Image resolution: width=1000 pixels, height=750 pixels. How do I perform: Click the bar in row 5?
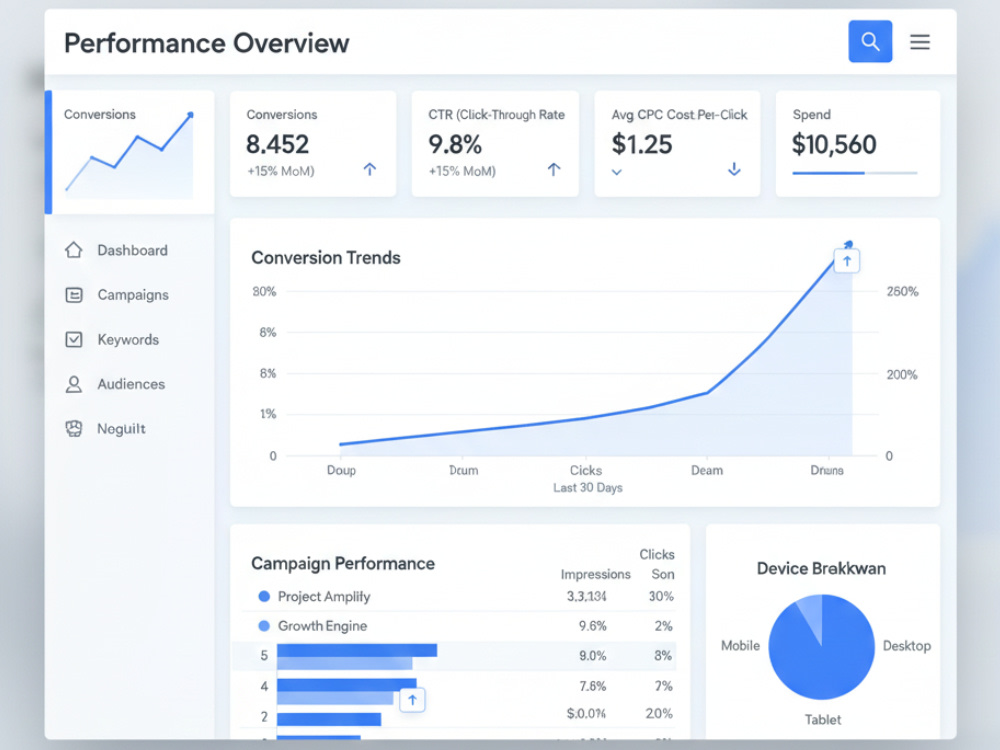357,656
